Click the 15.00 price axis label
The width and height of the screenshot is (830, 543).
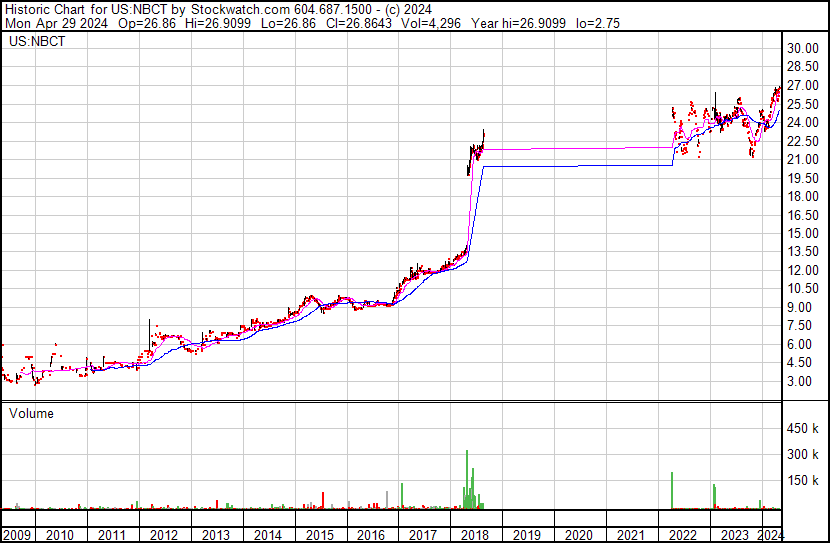click(x=803, y=233)
